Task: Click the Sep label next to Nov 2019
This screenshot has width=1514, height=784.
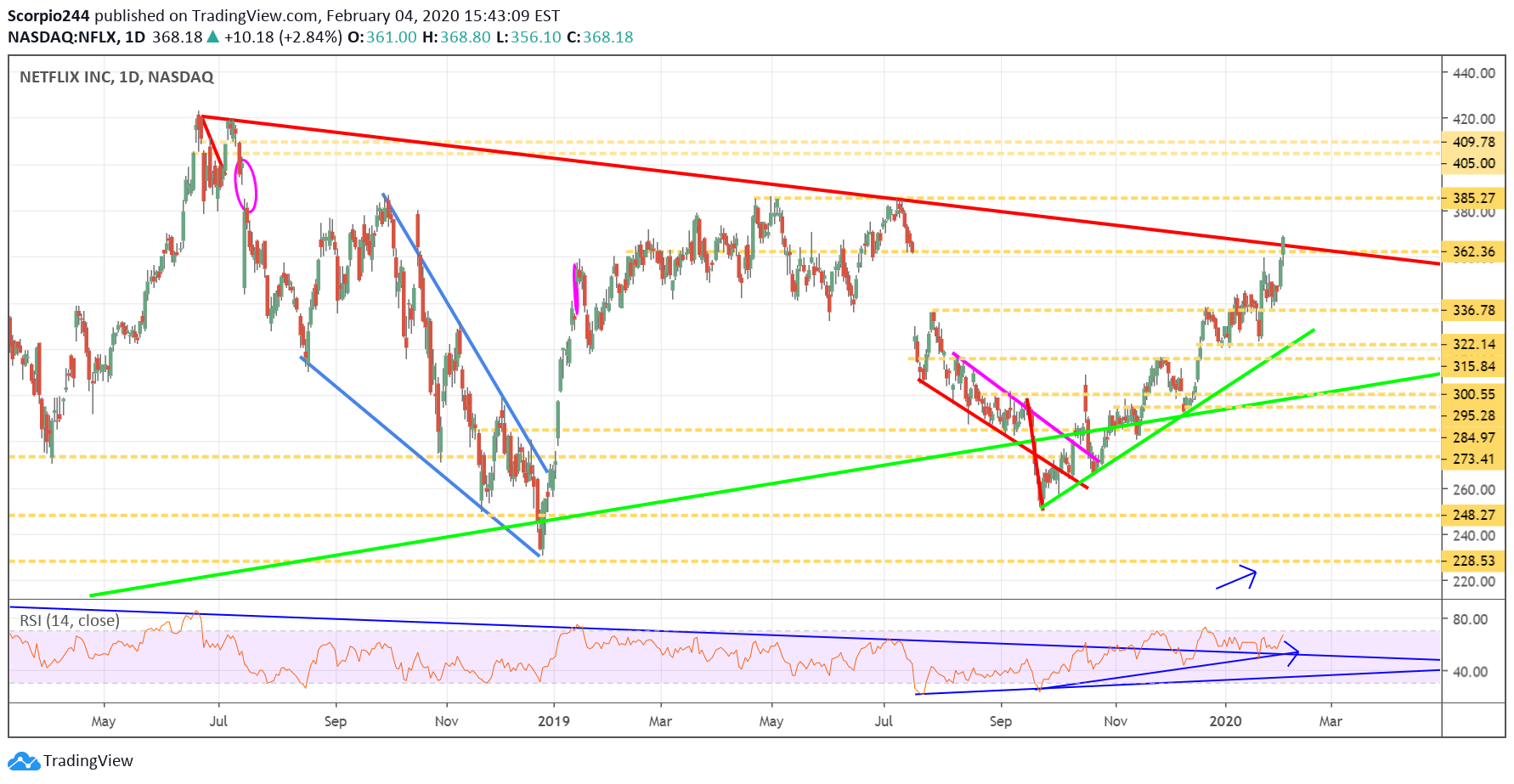Action: point(1001,721)
